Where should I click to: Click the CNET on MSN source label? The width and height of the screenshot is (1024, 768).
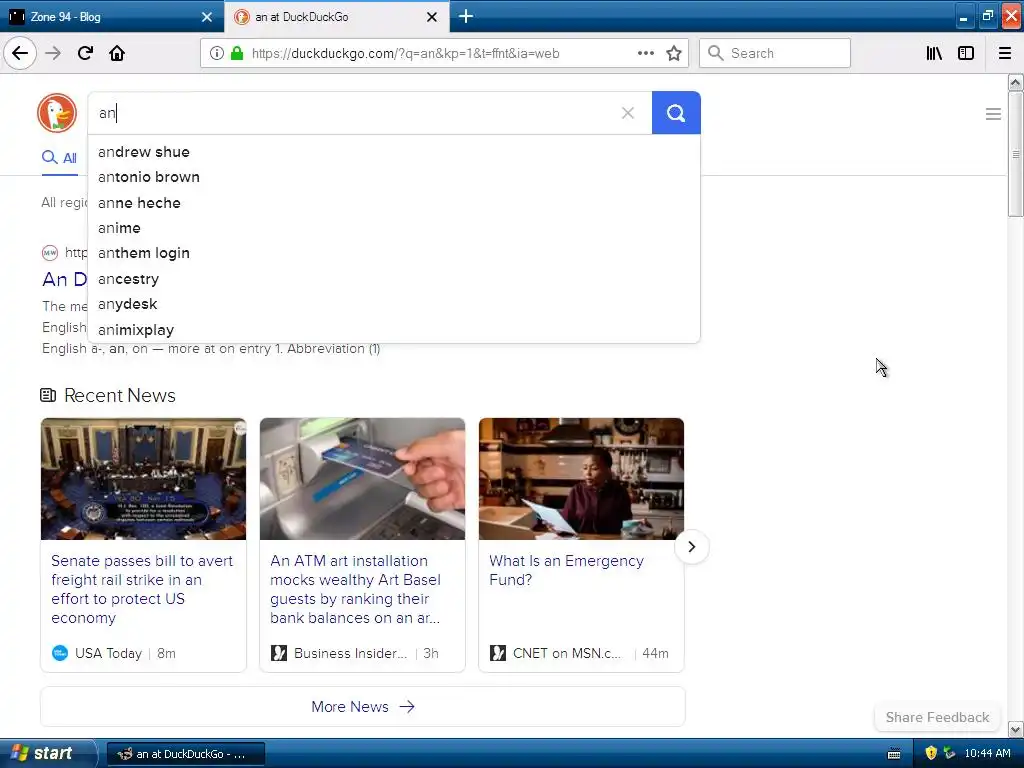click(566, 653)
